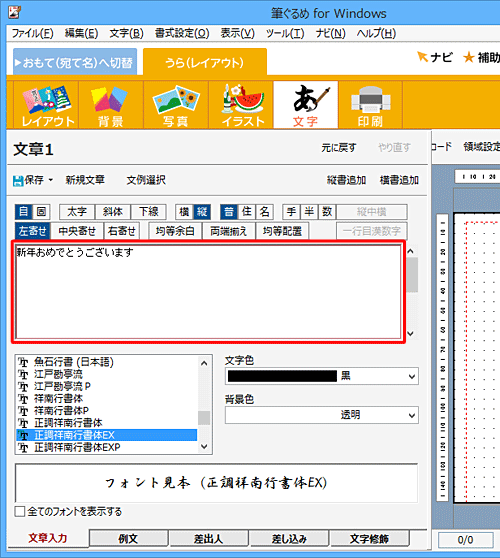The image size is (500, 558).
Task: Click the 補助 star icon
Action: (469, 57)
